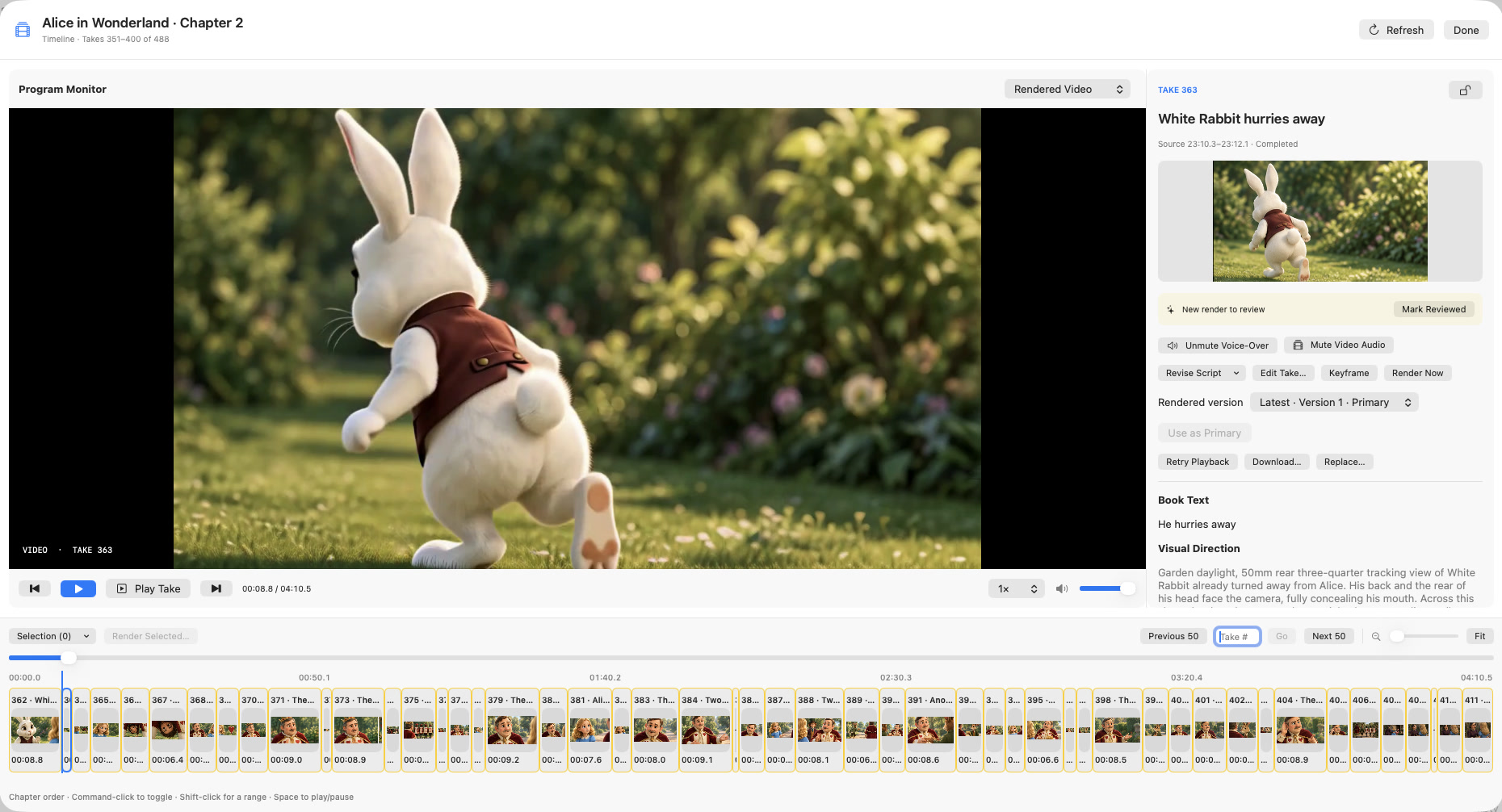The height and width of the screenshot is (812, 1502).
Task: Open the Selection (0) dropdown
Action: 52,637
